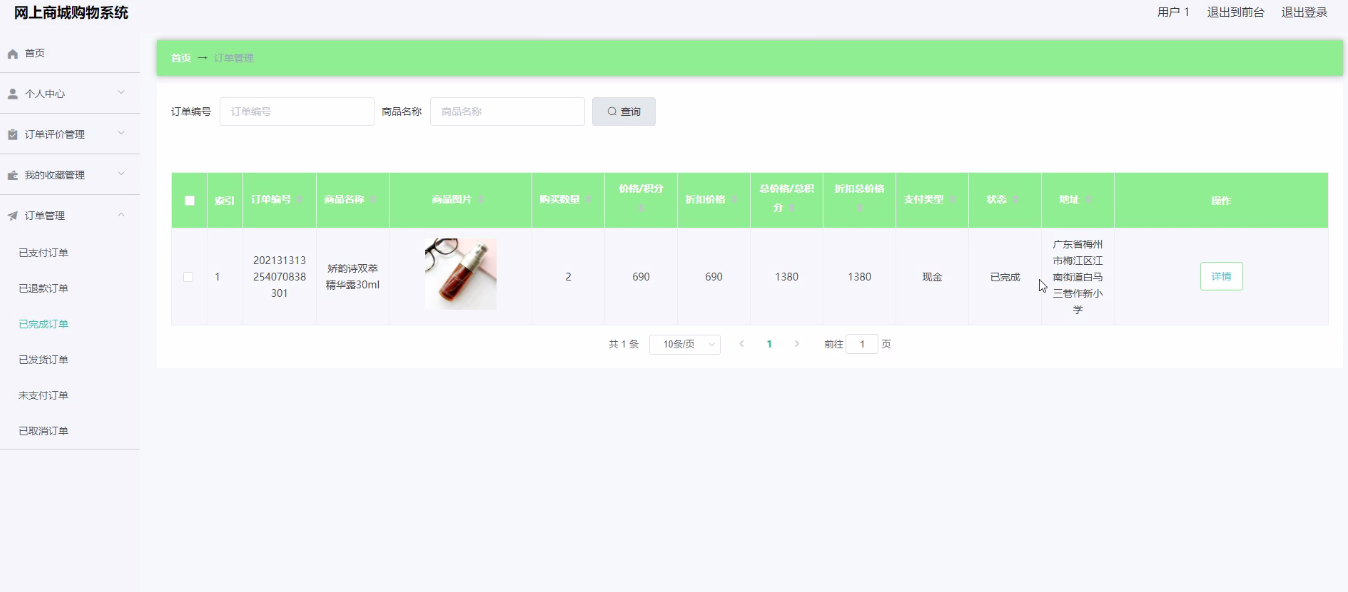Check the checkbox for order row 1
1348x592 pixels.
(x=188, y=277)
